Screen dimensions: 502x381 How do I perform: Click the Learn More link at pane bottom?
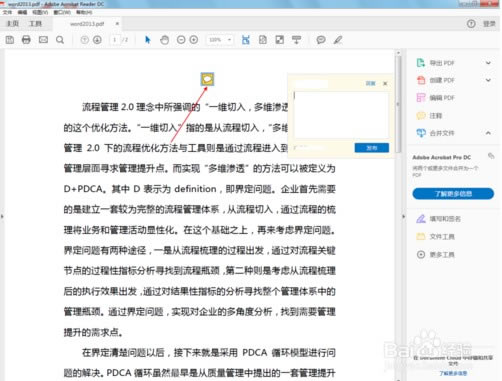[453, 373]
